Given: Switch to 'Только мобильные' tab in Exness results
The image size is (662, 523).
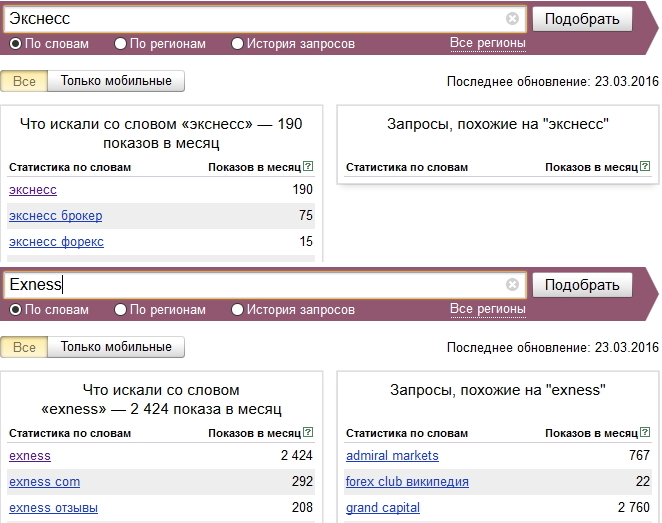Looking at the screenshot, I should click(x=116, y=347).
